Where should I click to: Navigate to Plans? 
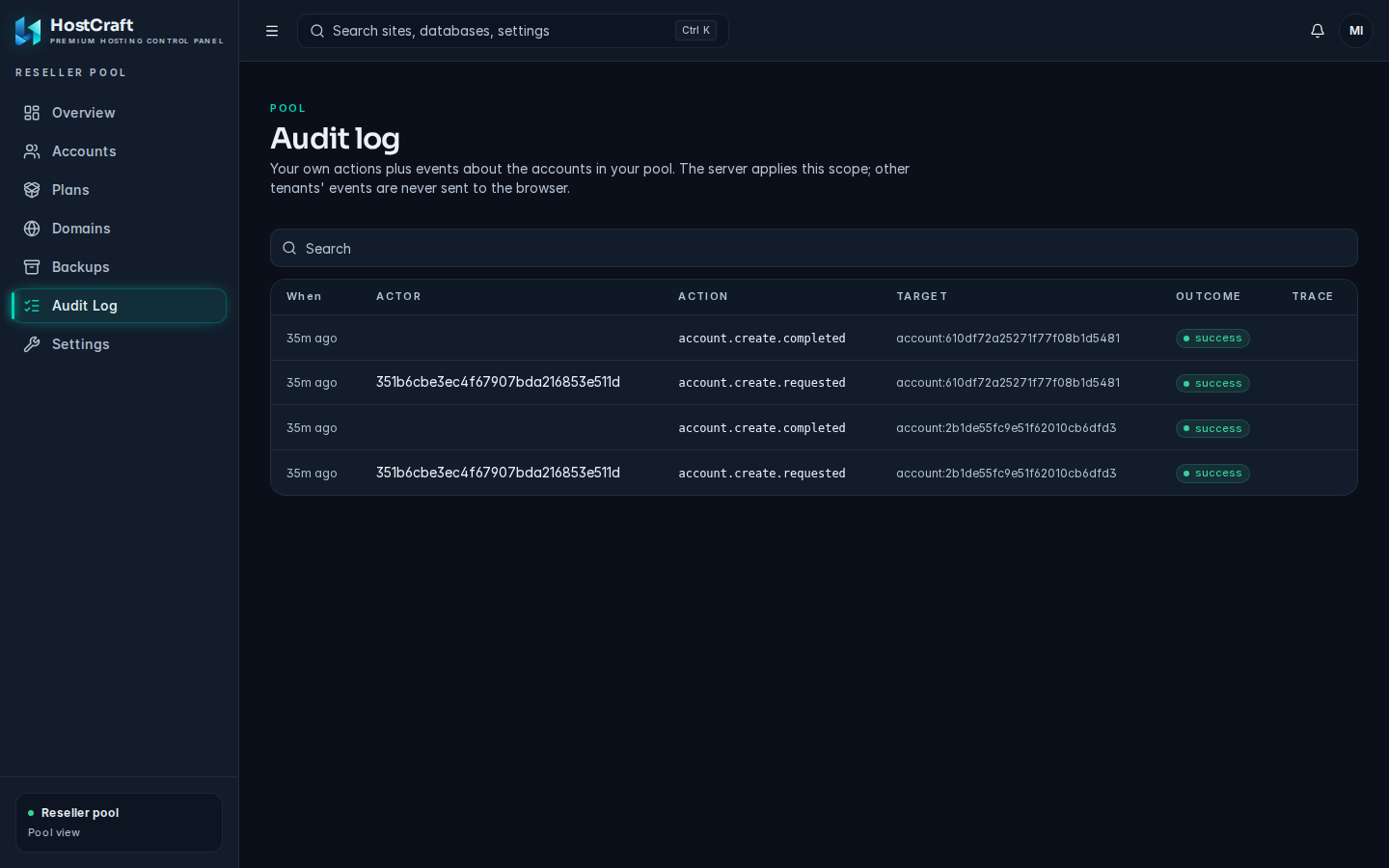pyautogui.click(x=120, y=190)
